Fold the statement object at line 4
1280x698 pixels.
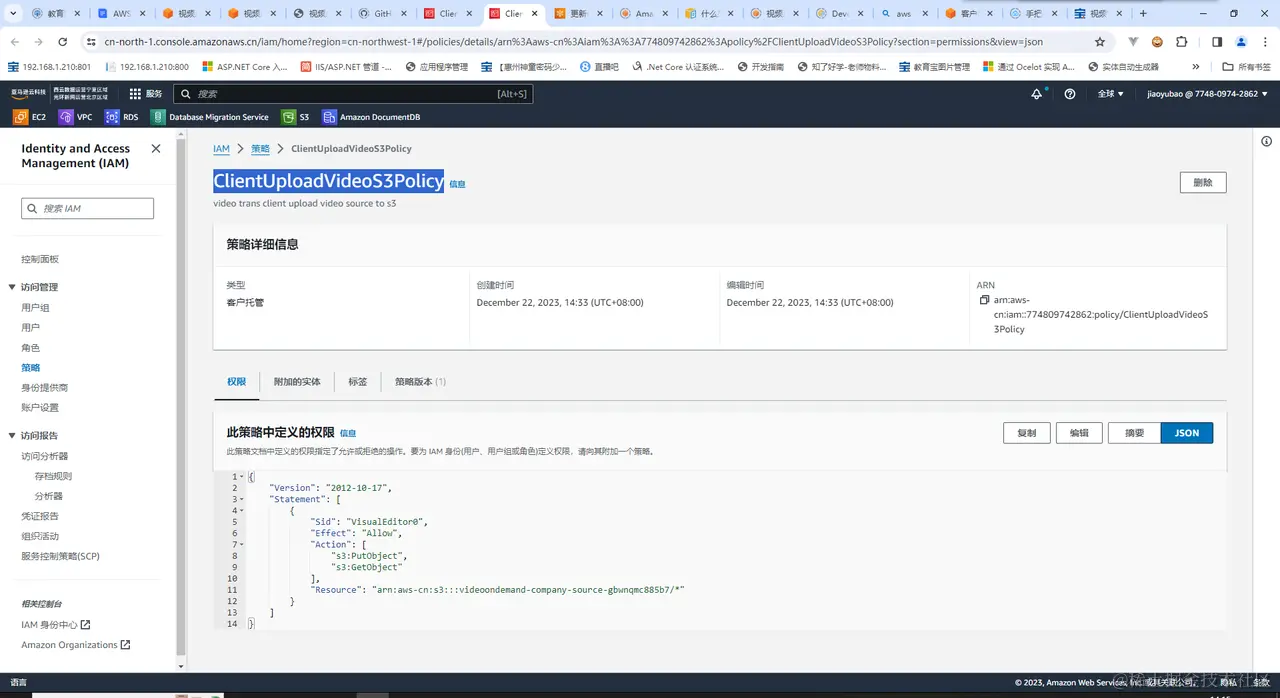pos(242,510)
